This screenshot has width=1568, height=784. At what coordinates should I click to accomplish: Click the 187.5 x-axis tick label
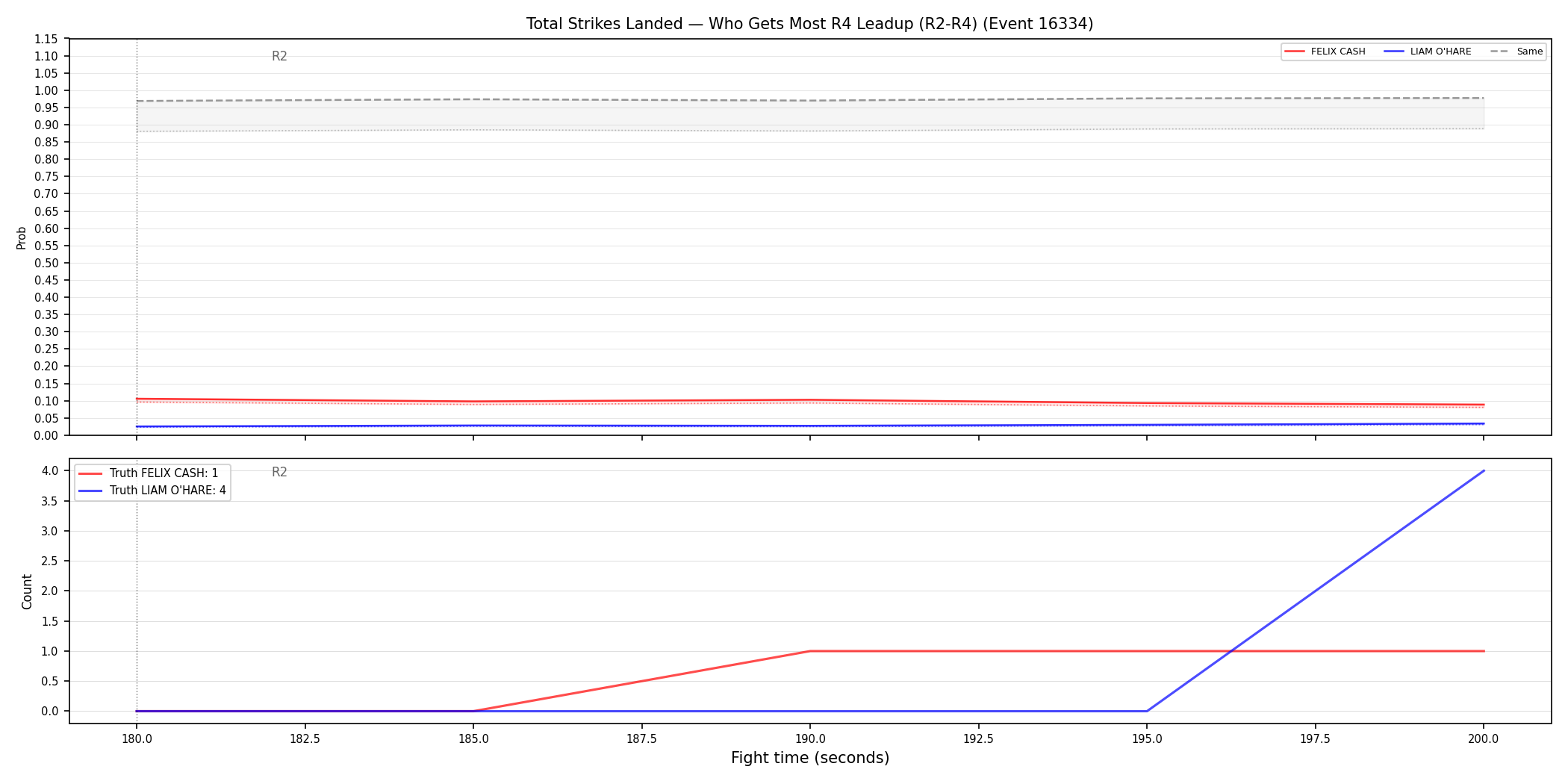(641, 739)
